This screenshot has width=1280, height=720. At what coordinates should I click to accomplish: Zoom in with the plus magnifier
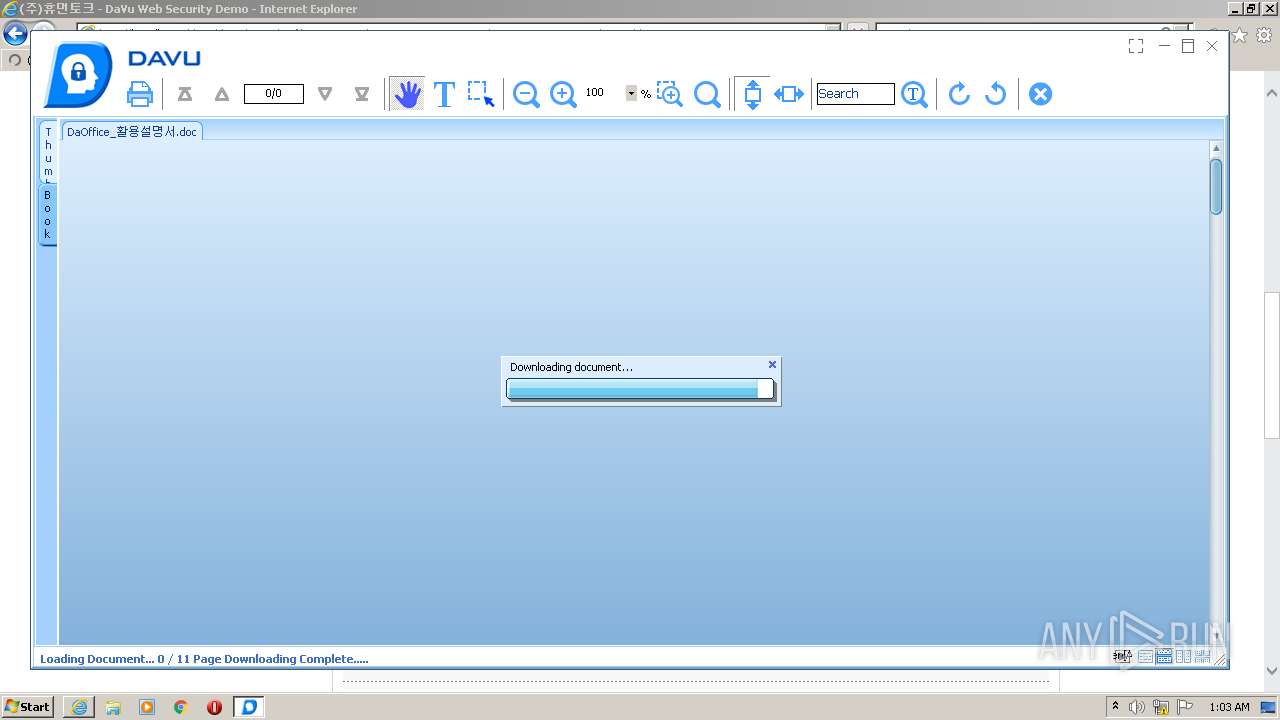pyautogui.click(x=564, y=94)
